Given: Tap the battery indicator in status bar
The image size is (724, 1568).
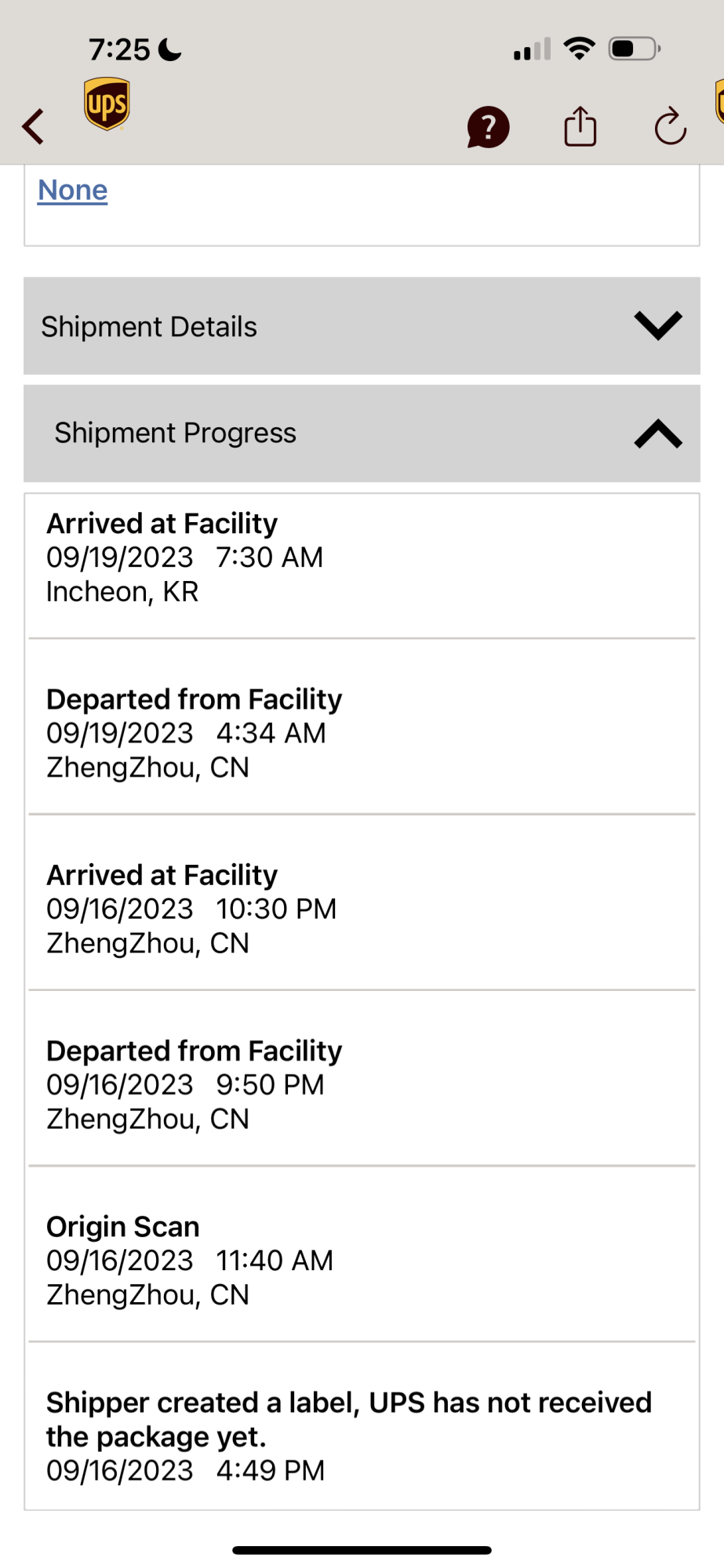Looking at the screenshot, I should 635,49.
